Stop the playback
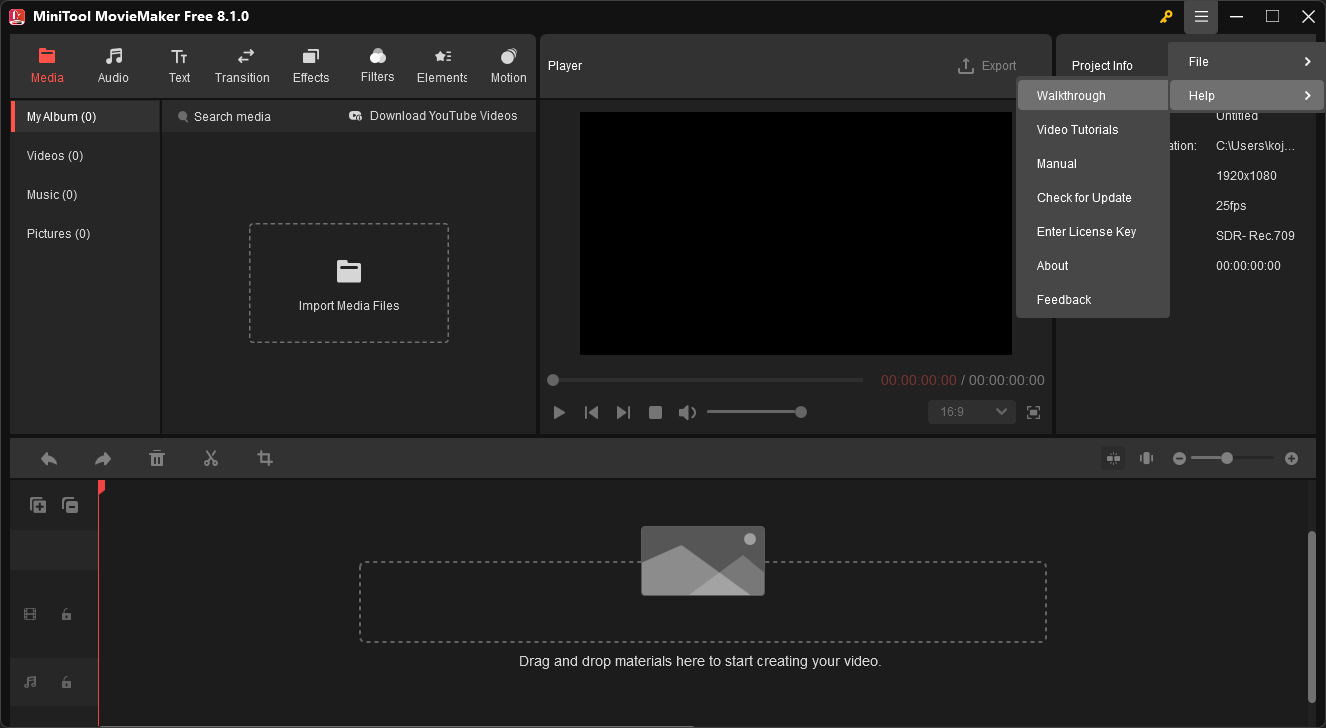Viewport: 1326px width, 728px height. click(655, 412)
